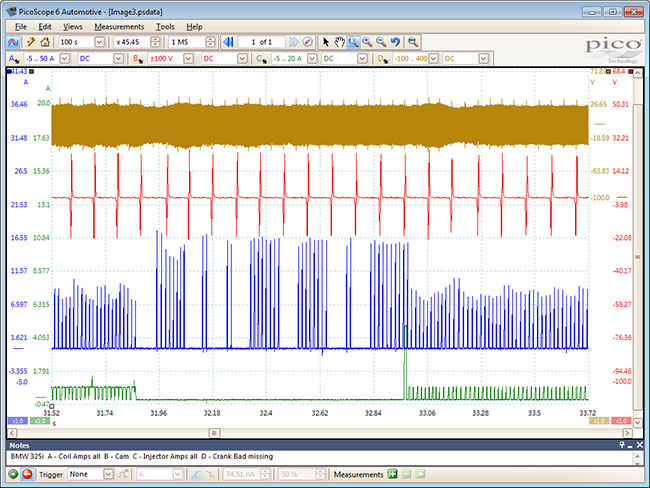Click the green Channel C scale button

40,421
